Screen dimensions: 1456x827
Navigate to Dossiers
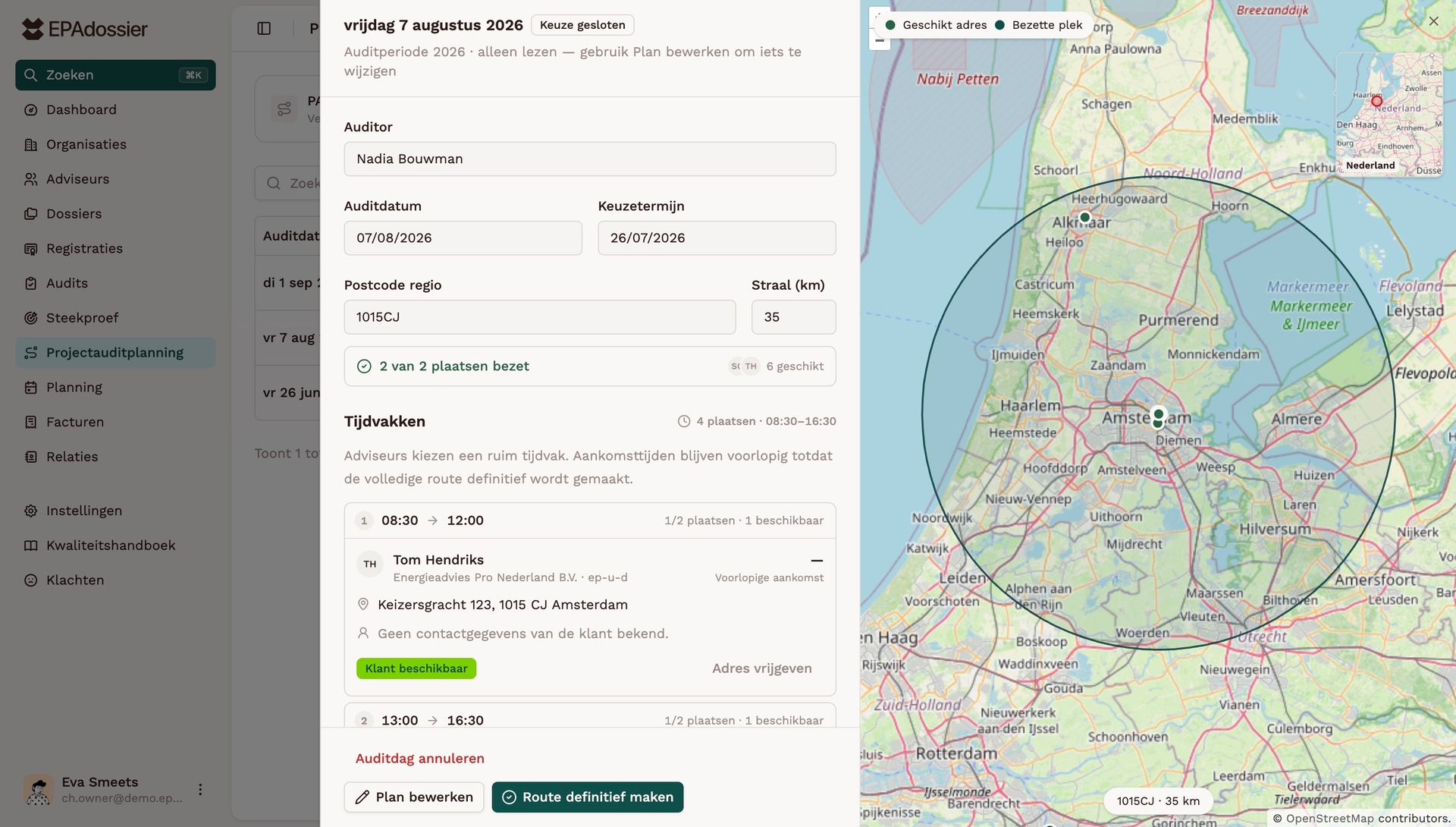[115, 214]
